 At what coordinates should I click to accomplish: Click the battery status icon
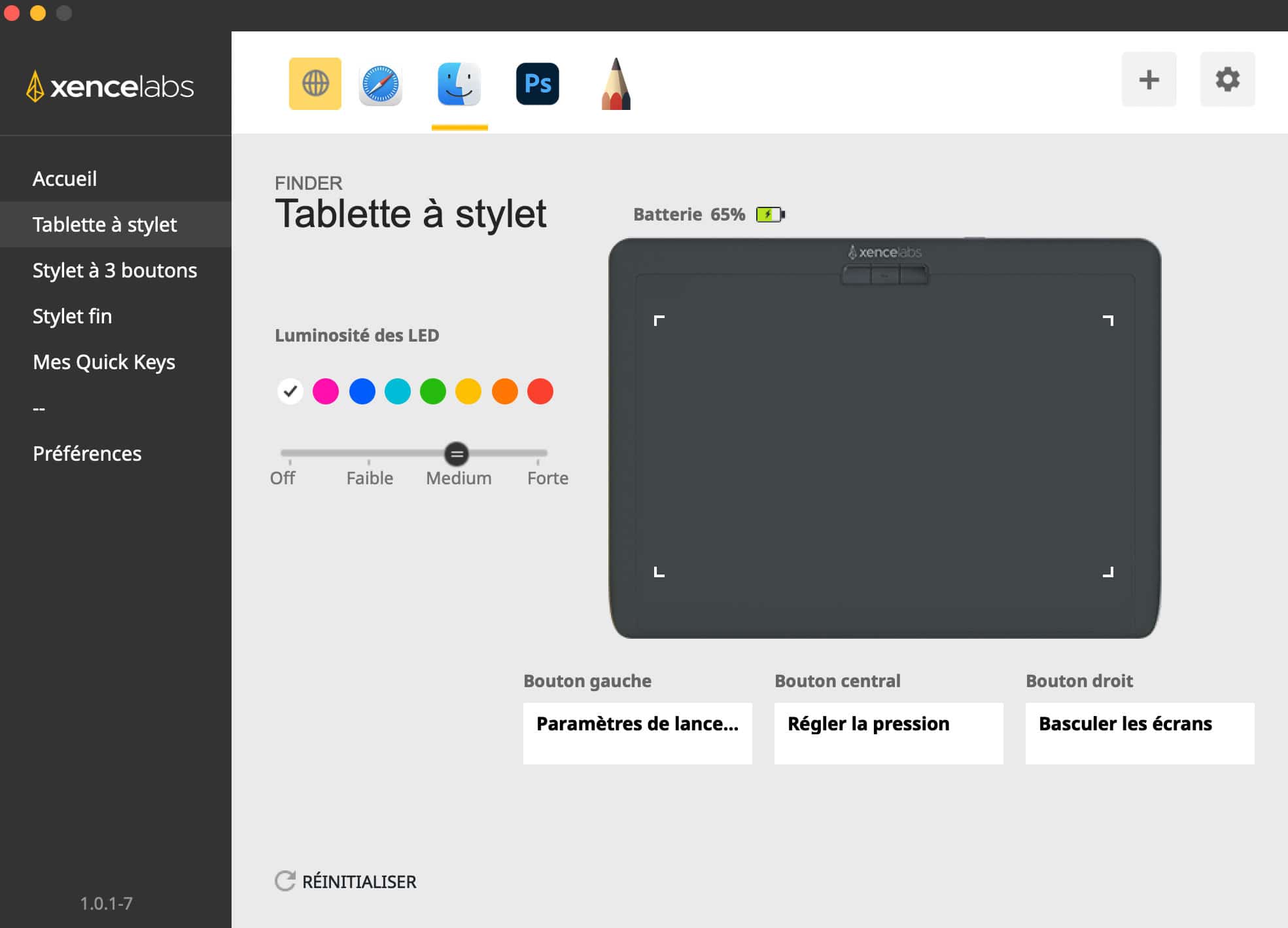point(770,214)
